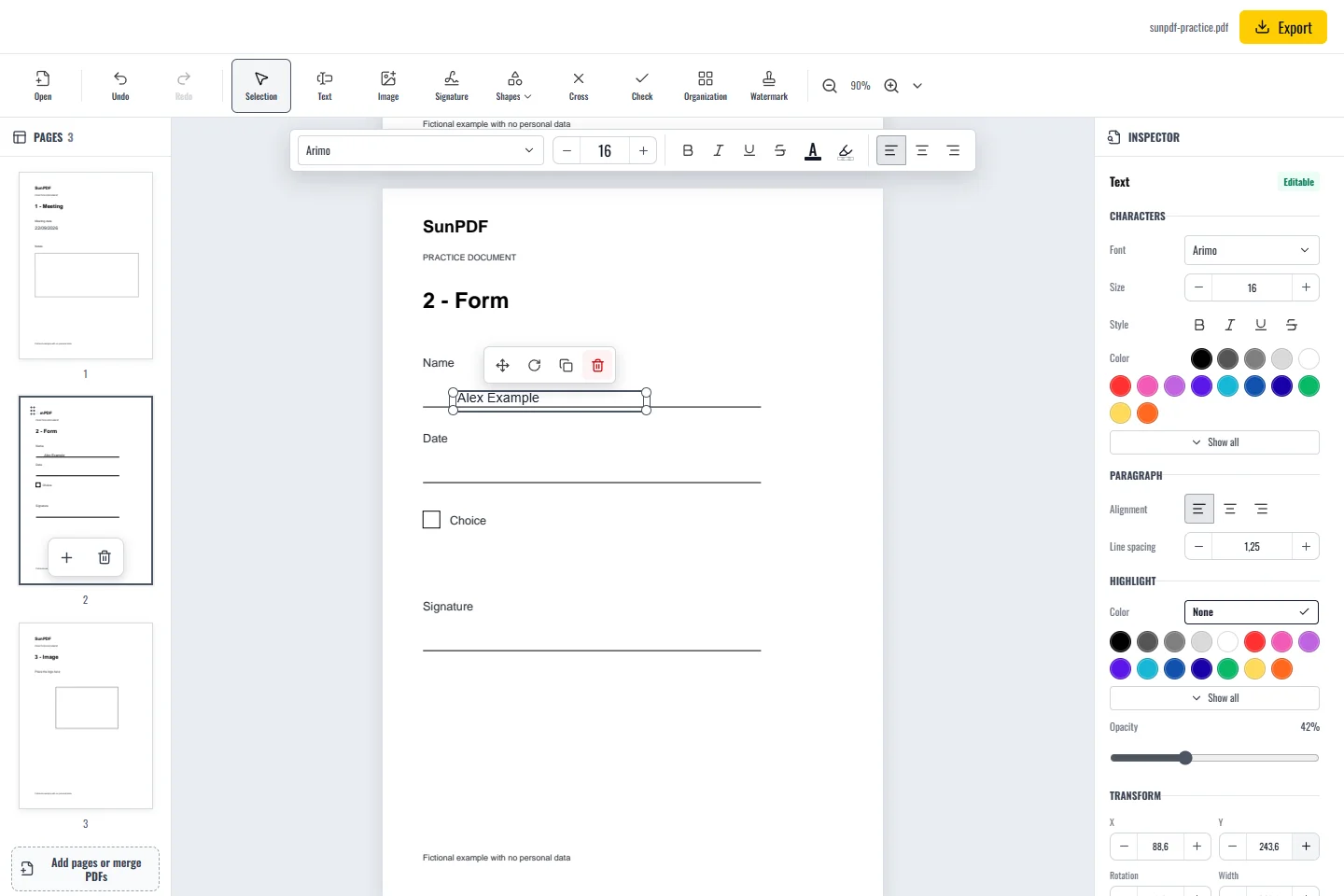Set center alignment in the floating toolbar
Screen dimensions: 1344x896
[922, 150]
